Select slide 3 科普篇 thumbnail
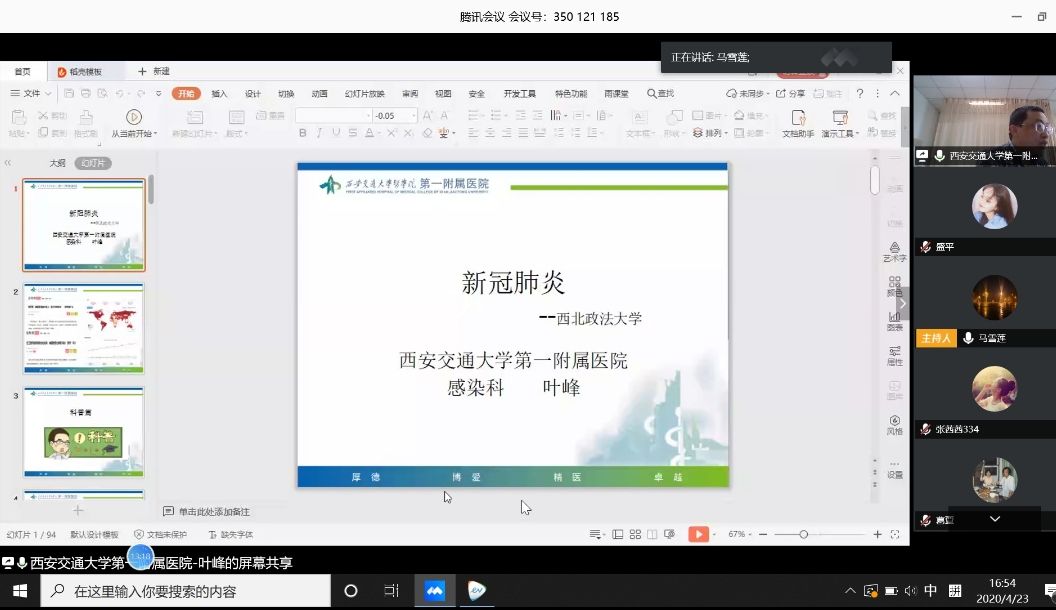1056x610 pixels. click(84, 433)
